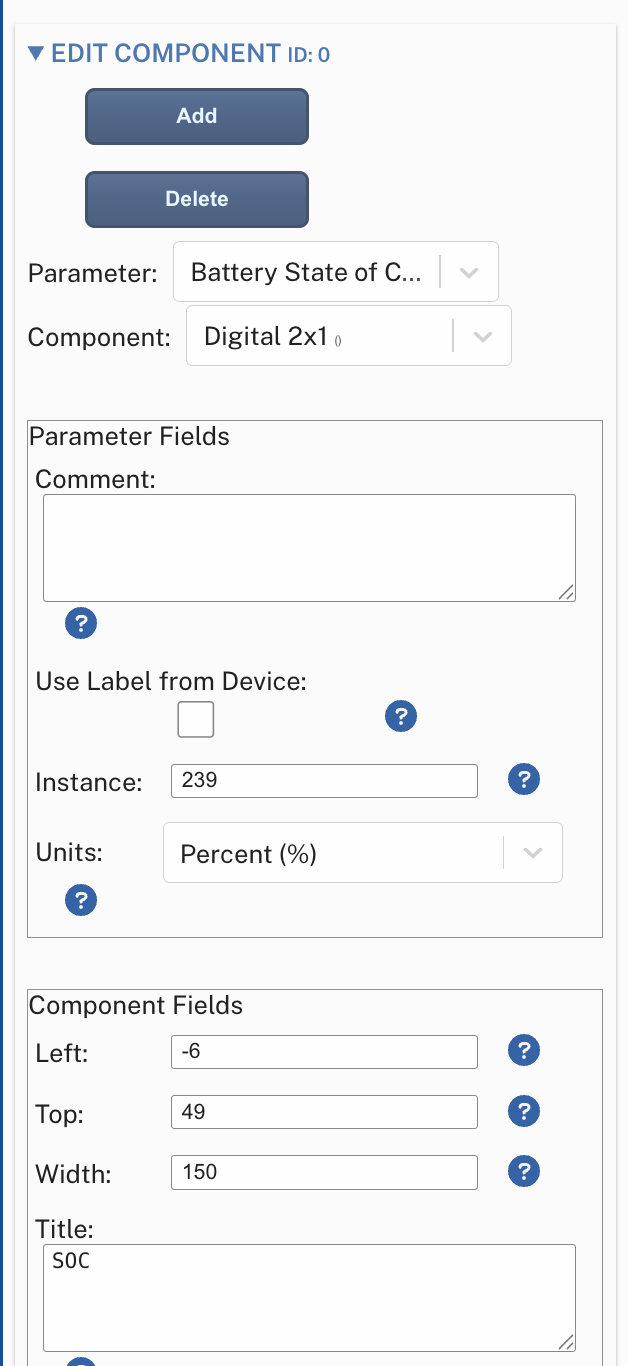The height and width of the screenshot is (1366, 628).
Task: Show help for the Width field
Action: (x=524, y=1171)
